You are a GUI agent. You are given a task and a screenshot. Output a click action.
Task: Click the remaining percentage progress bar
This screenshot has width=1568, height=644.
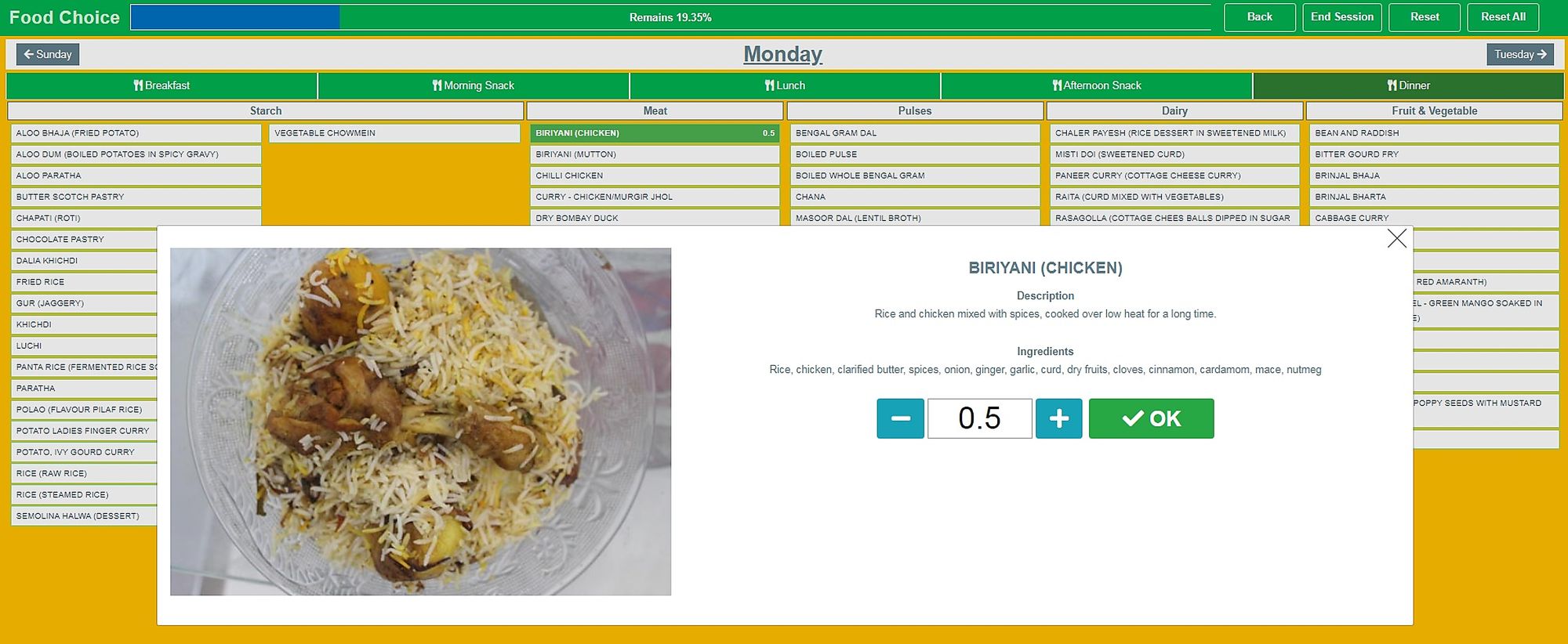pos(670,17)
